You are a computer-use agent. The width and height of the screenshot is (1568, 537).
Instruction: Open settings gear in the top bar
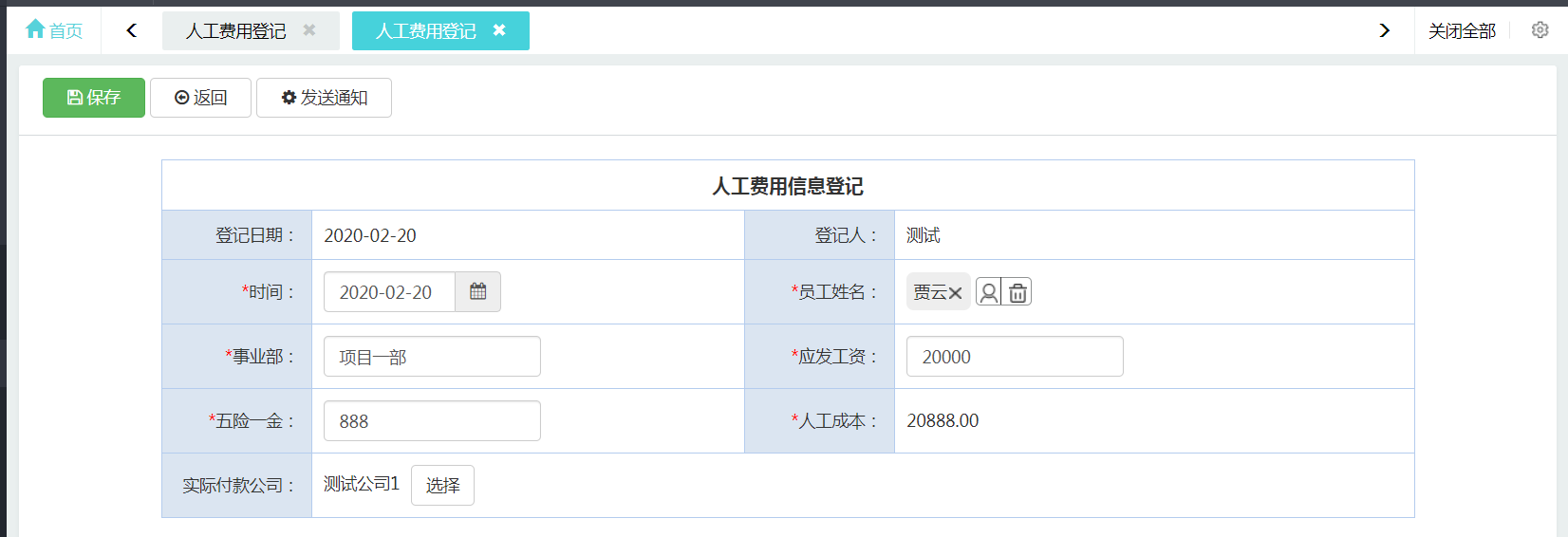pyautogui.click(x=1540, y=30)
